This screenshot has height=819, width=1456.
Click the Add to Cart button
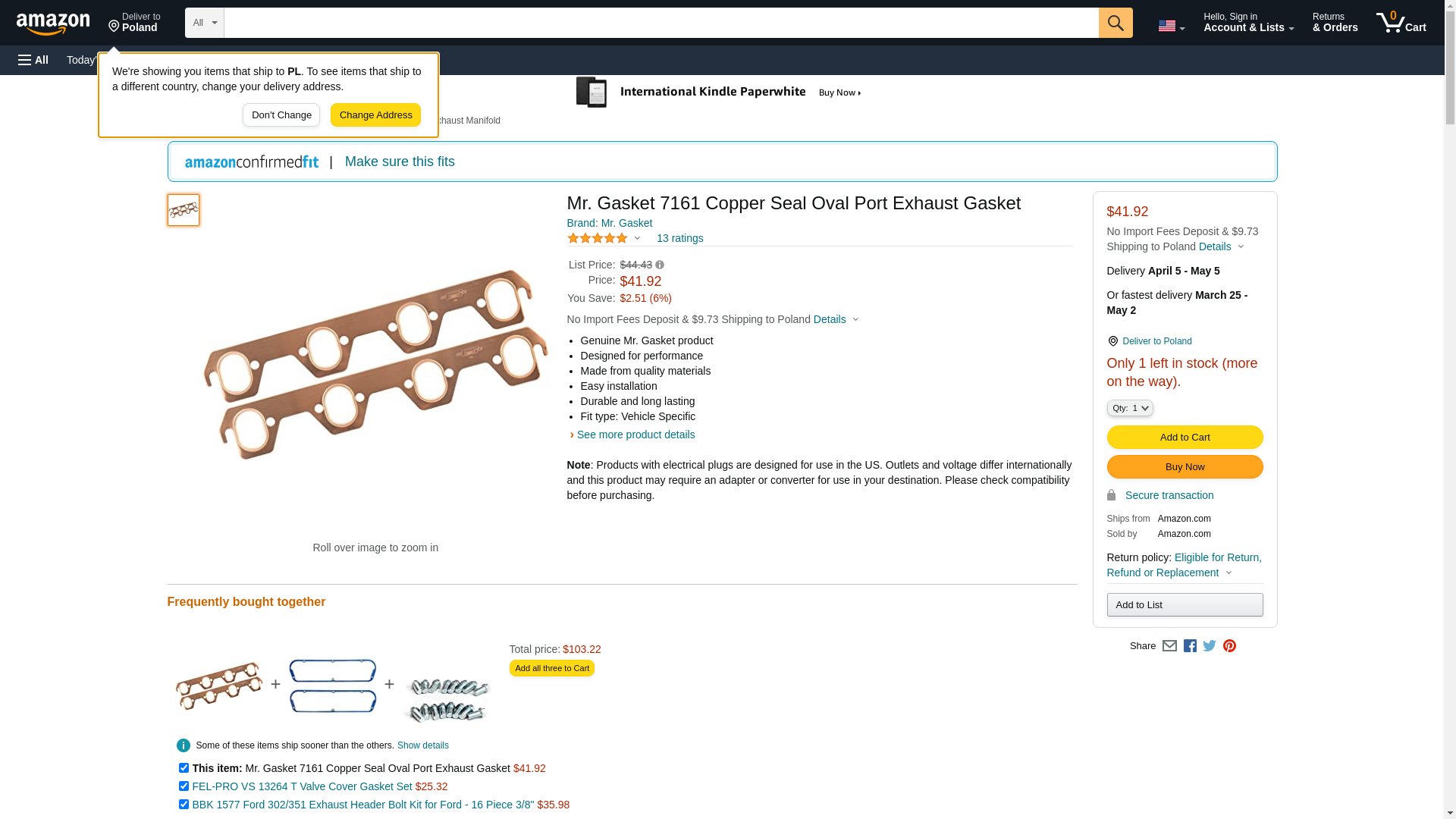1185,438
